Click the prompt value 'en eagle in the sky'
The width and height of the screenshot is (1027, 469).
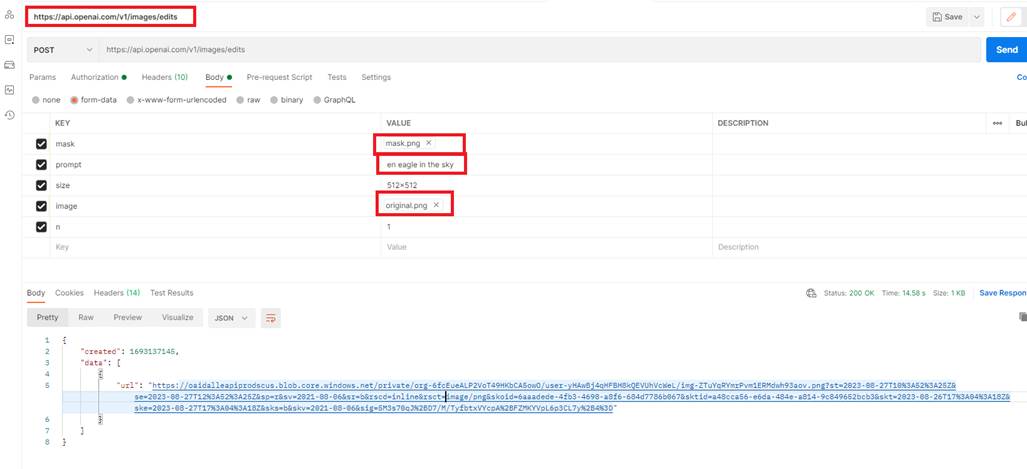pos(420,164)
